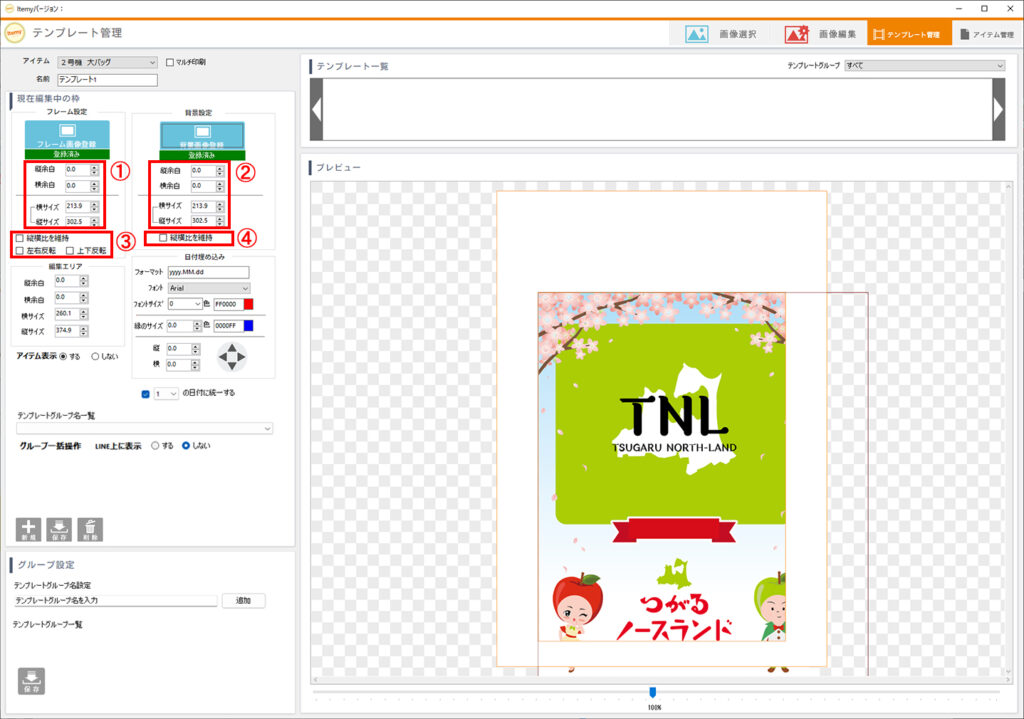1024x719 pixels.
Task: Click the 新規 (new) plus icon
Action: (29, 529)
